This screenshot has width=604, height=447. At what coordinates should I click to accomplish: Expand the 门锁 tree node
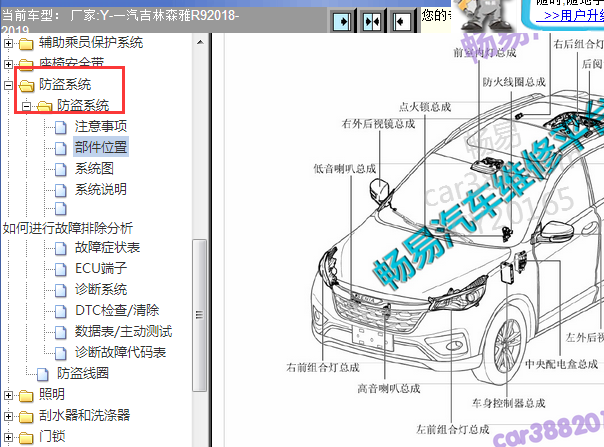coord(8,437)
